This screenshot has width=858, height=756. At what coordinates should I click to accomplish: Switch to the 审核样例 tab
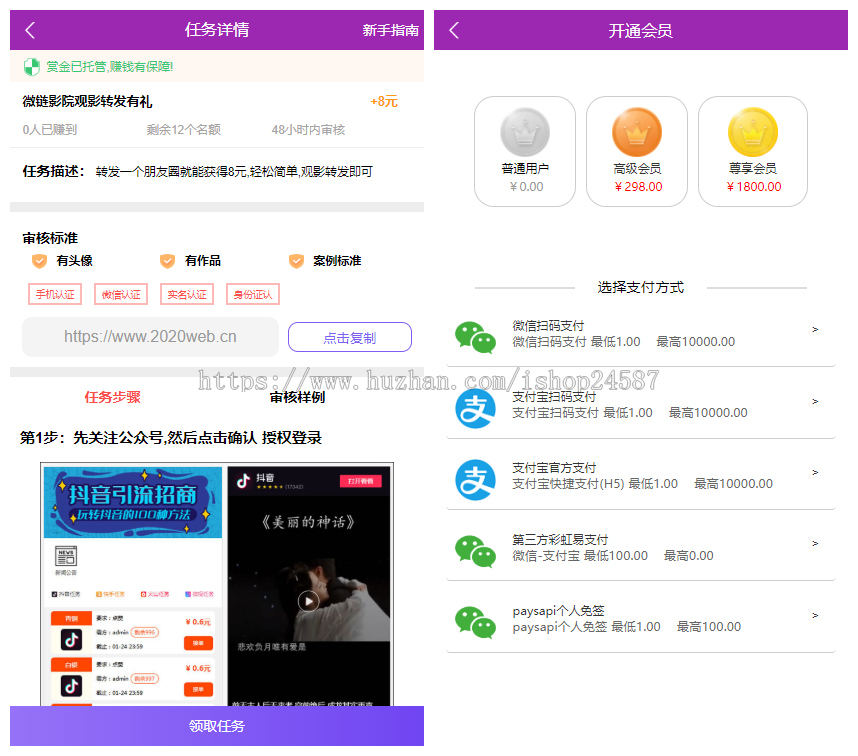(297, 397)
